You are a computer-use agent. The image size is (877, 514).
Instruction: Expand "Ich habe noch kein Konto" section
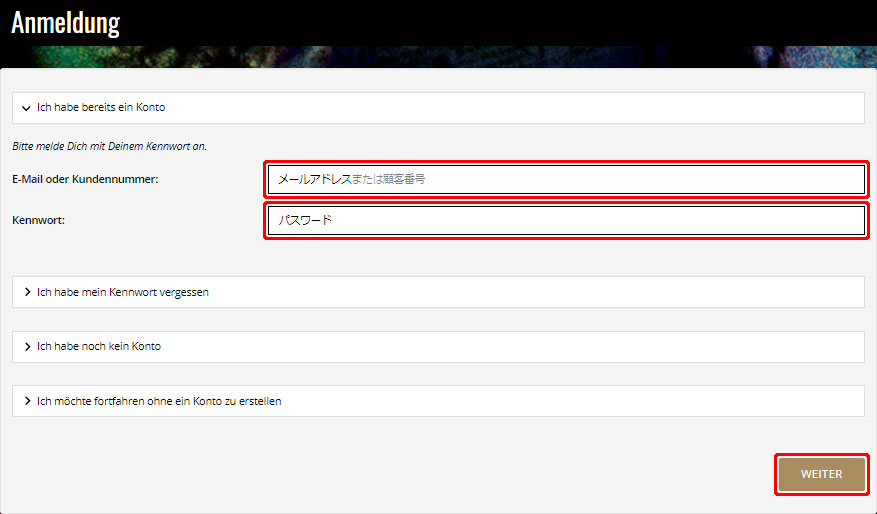point(99,347)
